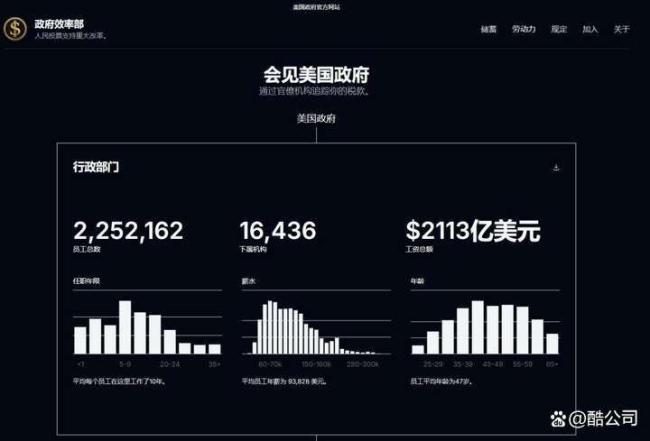Click the 工资总额 label
Image resolution: width=650 pixels, height=441 pixels.
pos(419,249)
